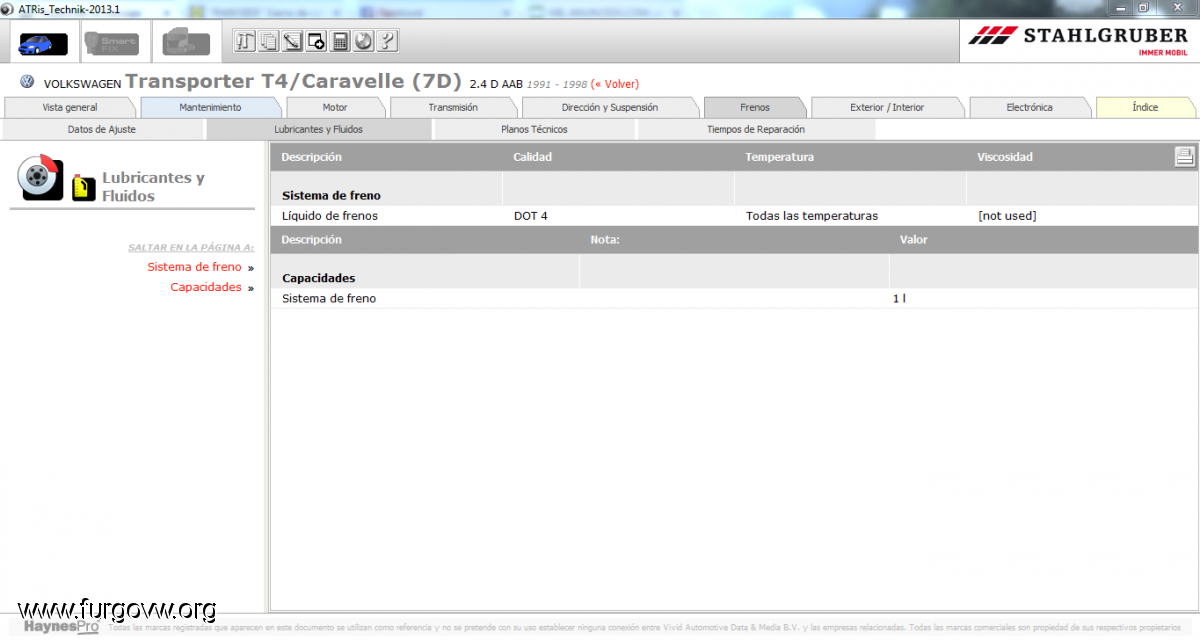Open the Exterior / Interior tab
The width and height of the screenshot is (1200, 640).
887,107
